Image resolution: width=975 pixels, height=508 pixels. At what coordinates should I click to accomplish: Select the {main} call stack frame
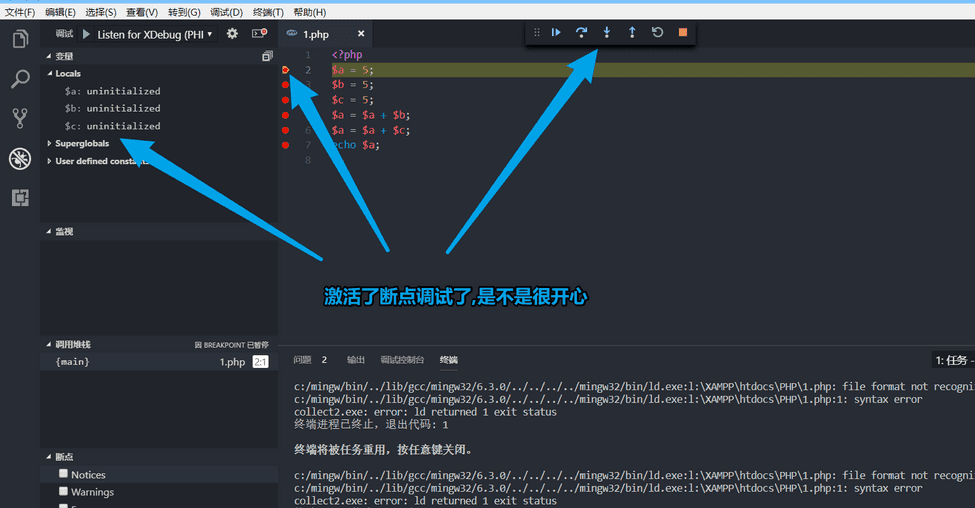(x=73, y=362)
